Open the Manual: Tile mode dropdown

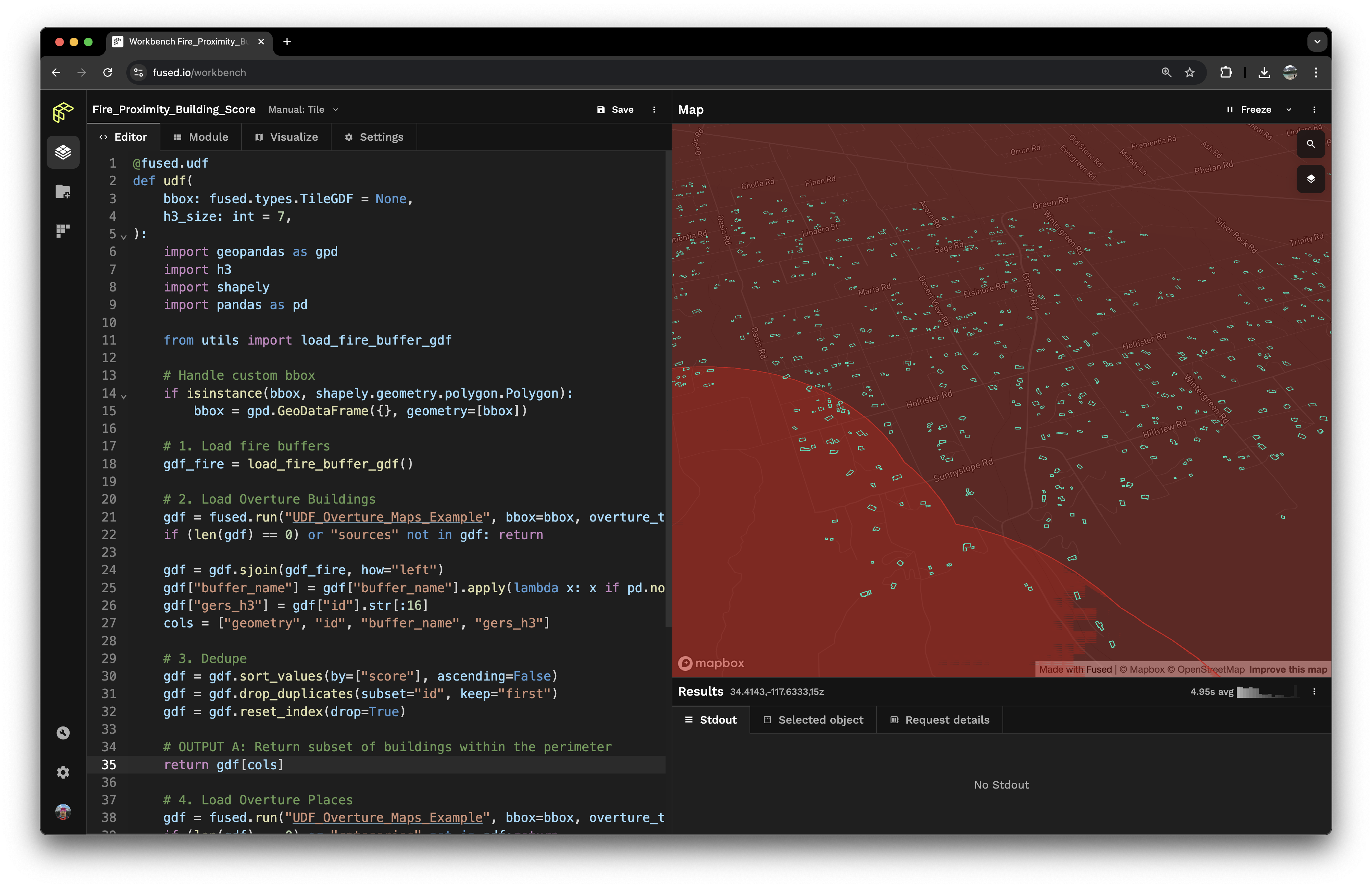click(303, 109)
